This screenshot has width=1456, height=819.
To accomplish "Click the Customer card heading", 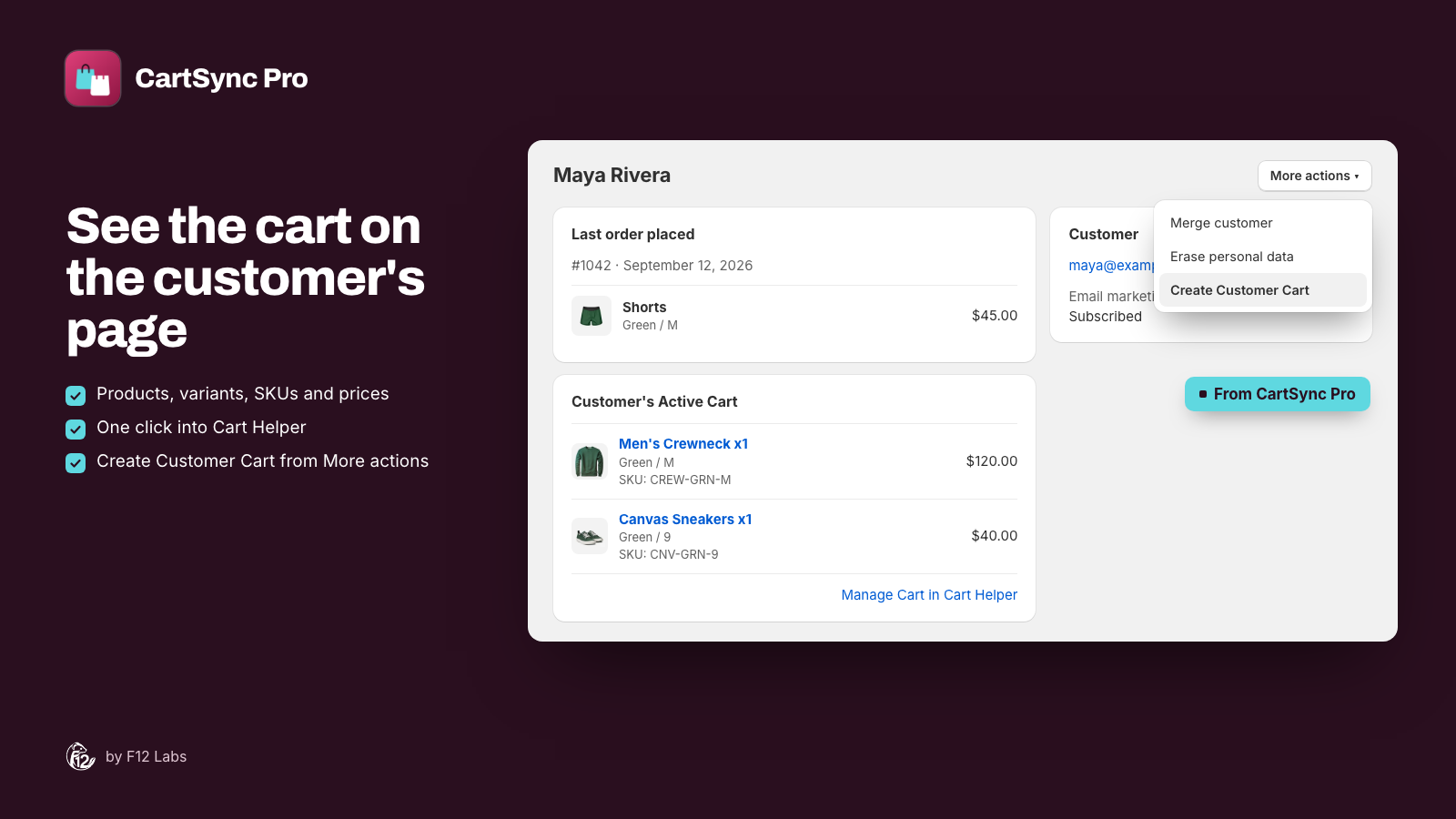I will pyautogui.click(x=1103, y=234).
